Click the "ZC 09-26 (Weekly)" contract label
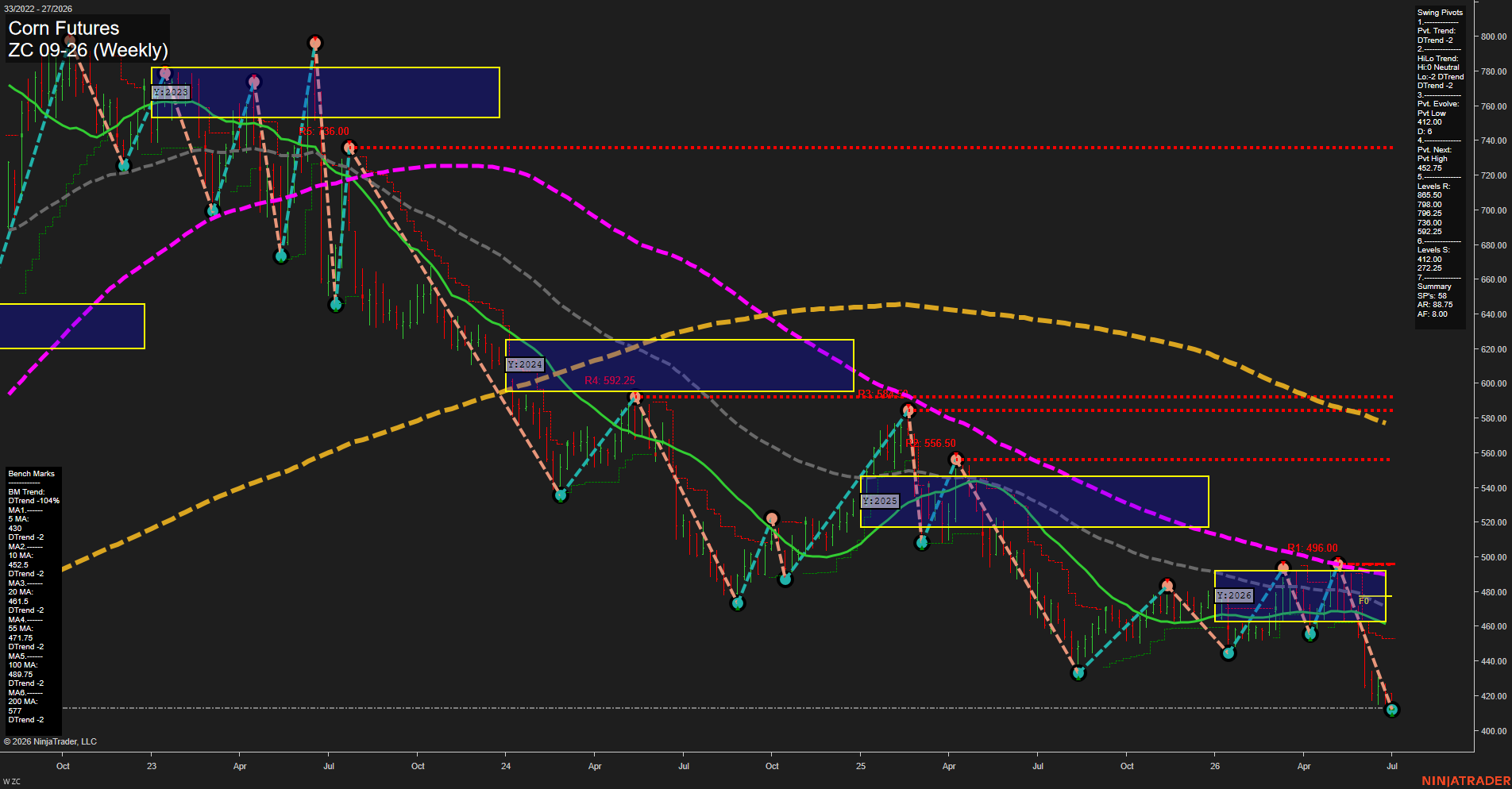This screenshot has width=1512, height=789. (88, 50)
